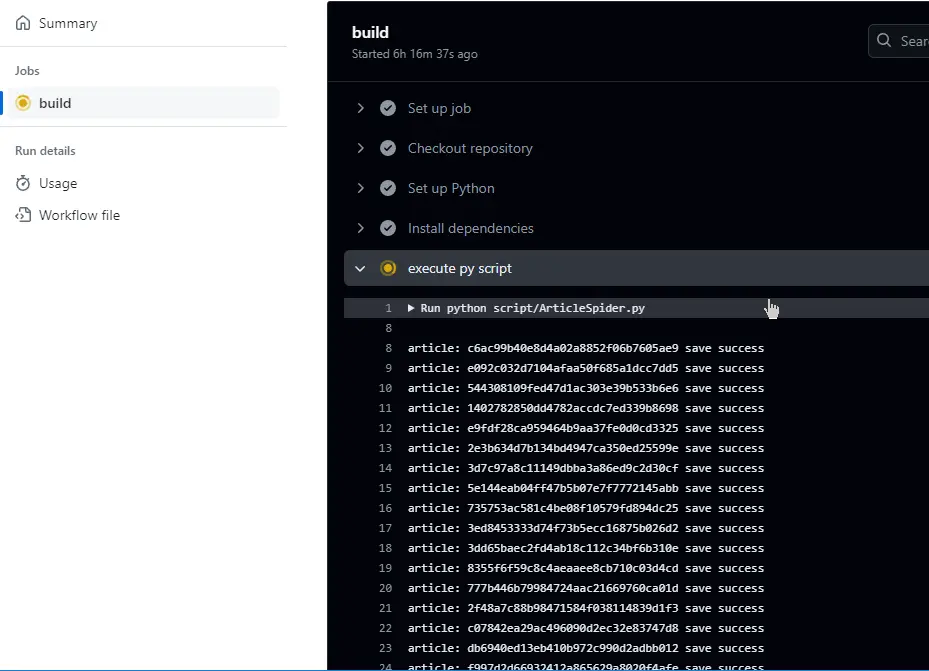This screenshot has height=671, width=929.
Task: Click the log entry for article 3d7c97a8c11149dbba3a86ed9c2d30cf
Action: click(x=586, y=468)
